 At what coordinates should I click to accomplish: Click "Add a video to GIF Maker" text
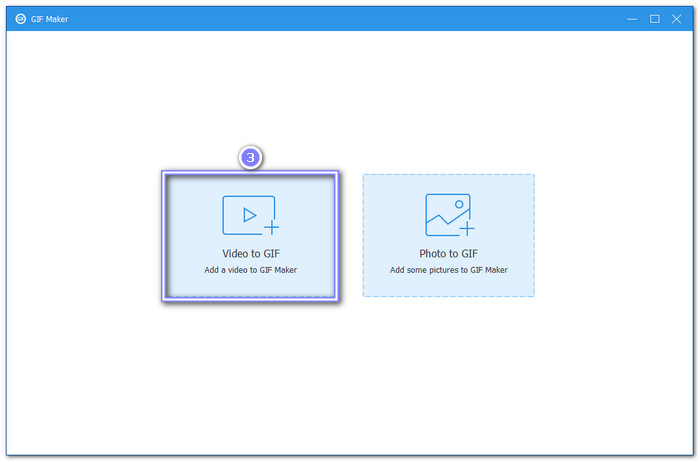point(250,270)
